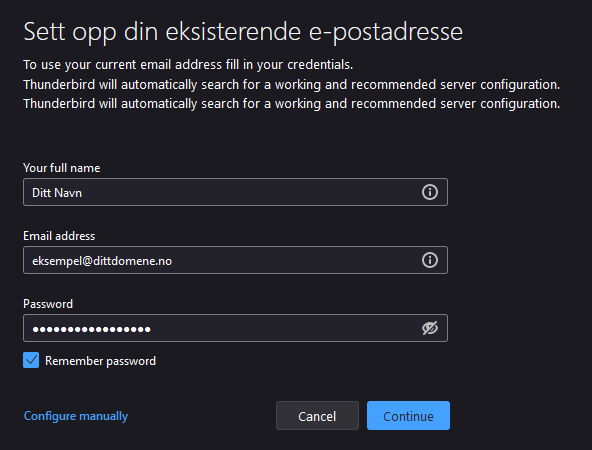Open the Configure manually link
Viewport: 592px width, 450px height.
pyautogui.click(x=76, y=416)
